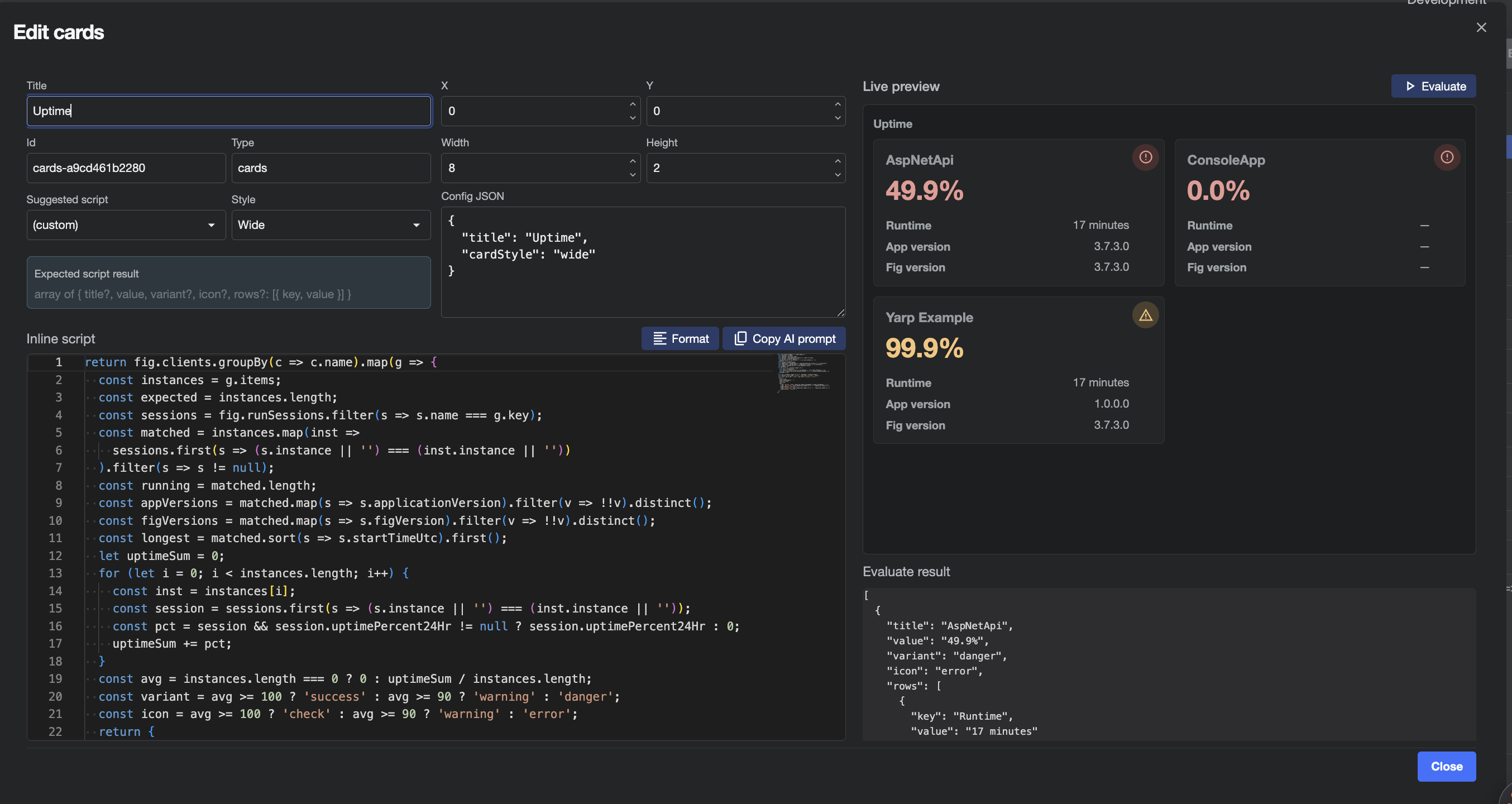The height and width of the screenshot is (804, 1512).
Task: Click the AspNetApi error status icon
Action: tap(1145, 157)
